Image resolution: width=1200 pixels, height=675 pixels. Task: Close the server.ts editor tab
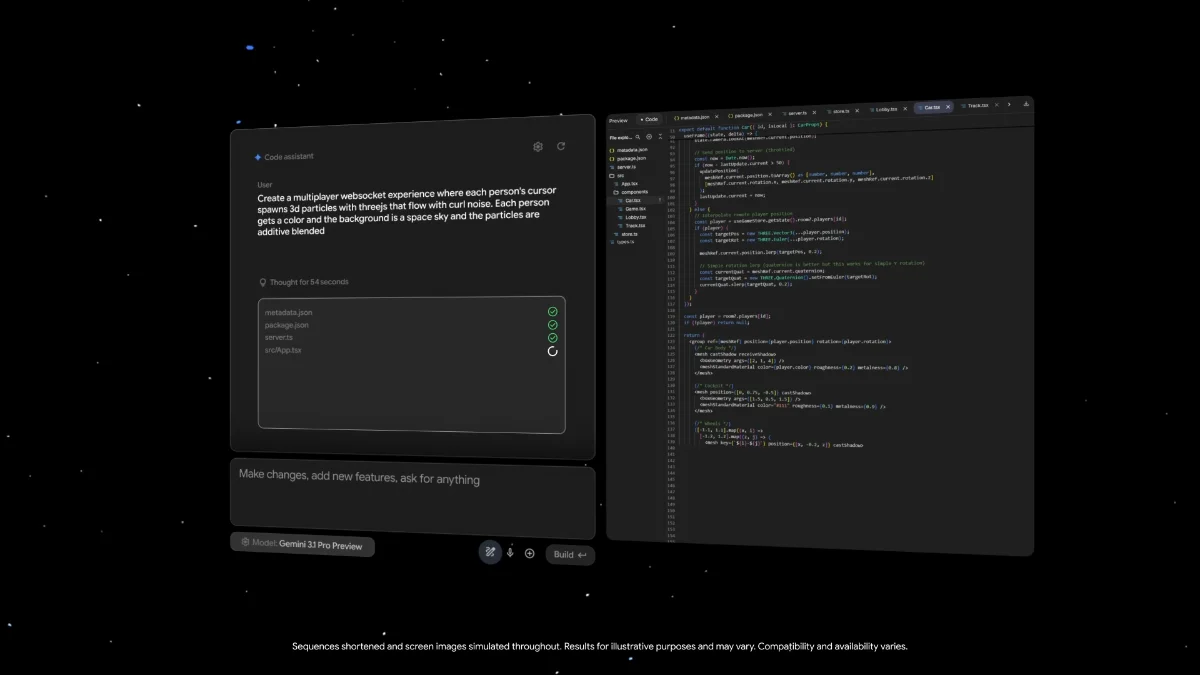814,112
